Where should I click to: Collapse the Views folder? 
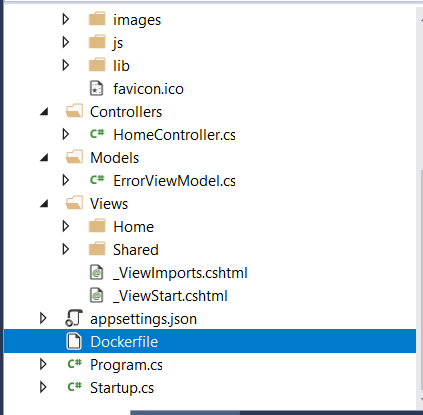(x=44, y=203)
